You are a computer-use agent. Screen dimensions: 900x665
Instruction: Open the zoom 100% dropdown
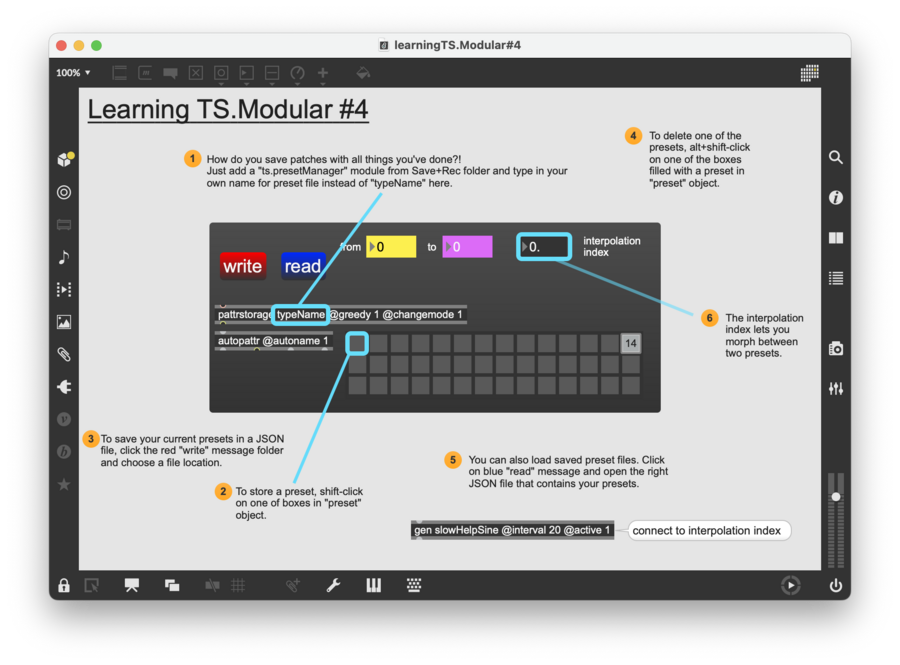coord(73,73)
